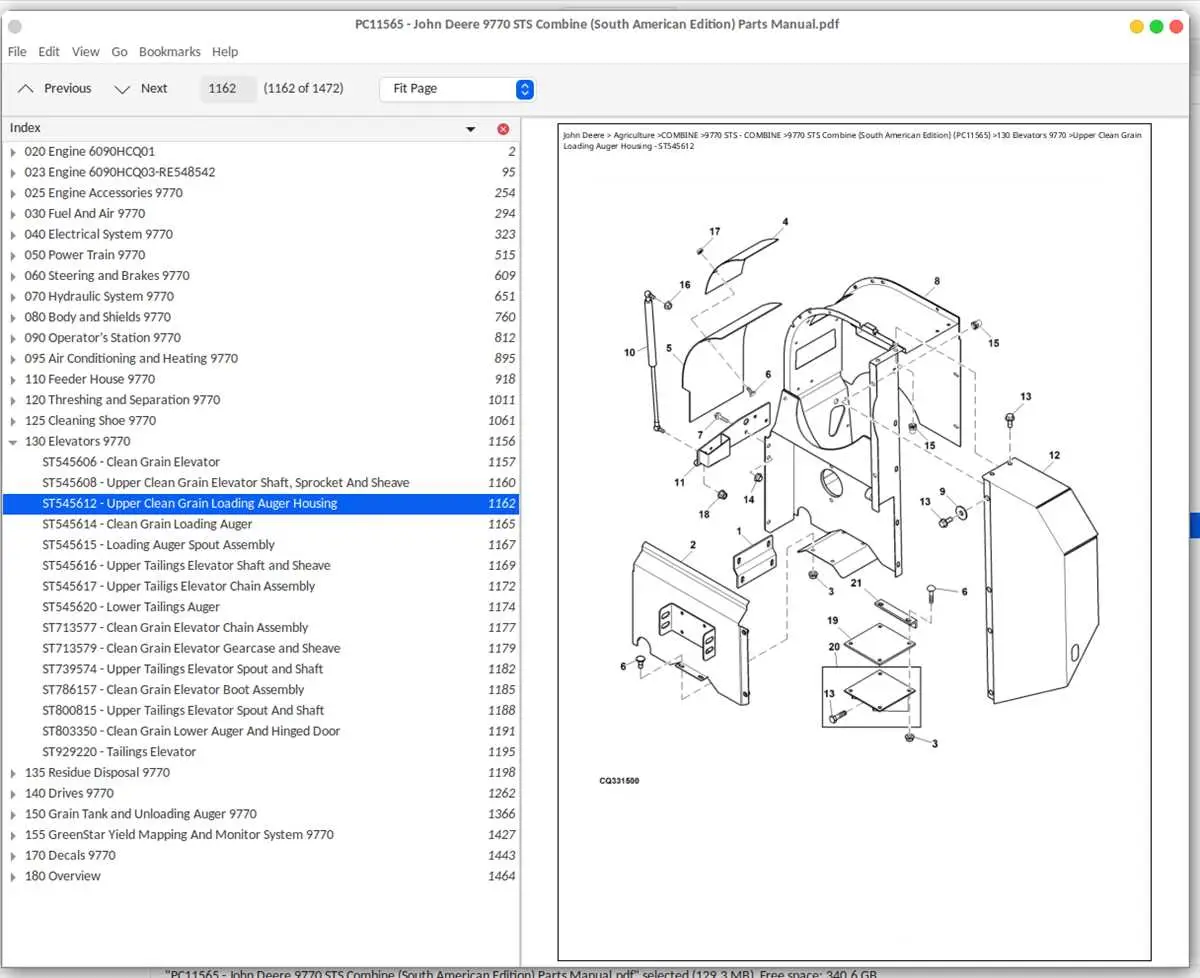Select ST545615 - Loading Auger Spout Assembly
This screenshot has width=1200, height=978.
point(261,545)
